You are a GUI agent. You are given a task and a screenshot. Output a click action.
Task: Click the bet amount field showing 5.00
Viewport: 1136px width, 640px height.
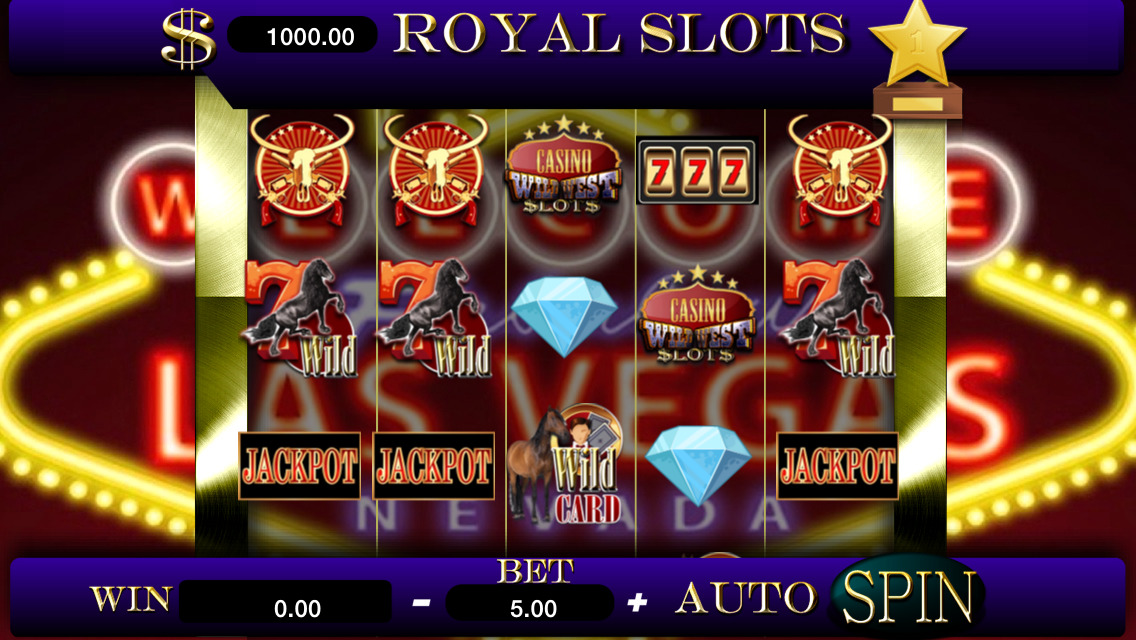[530, 605]
